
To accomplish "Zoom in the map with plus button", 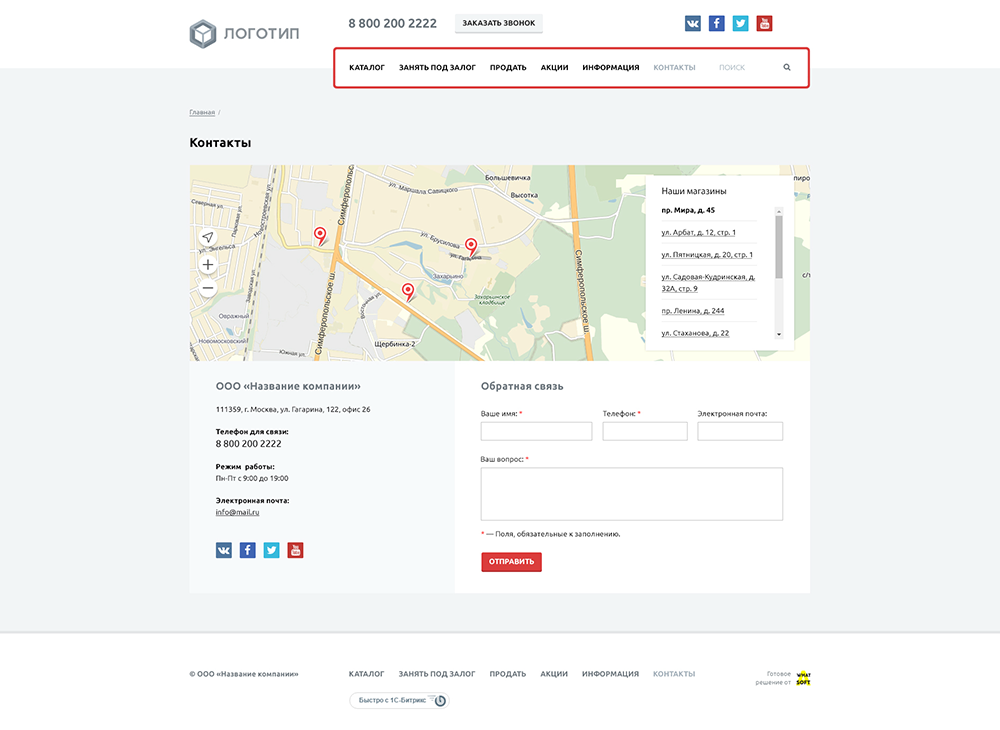I will (208, 265).
